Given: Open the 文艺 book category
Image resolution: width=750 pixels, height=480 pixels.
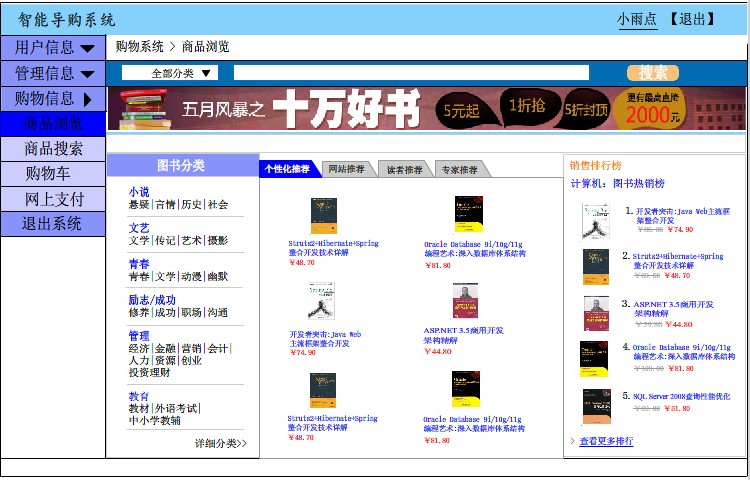Looking at the screenshot, I should (139, 228).
